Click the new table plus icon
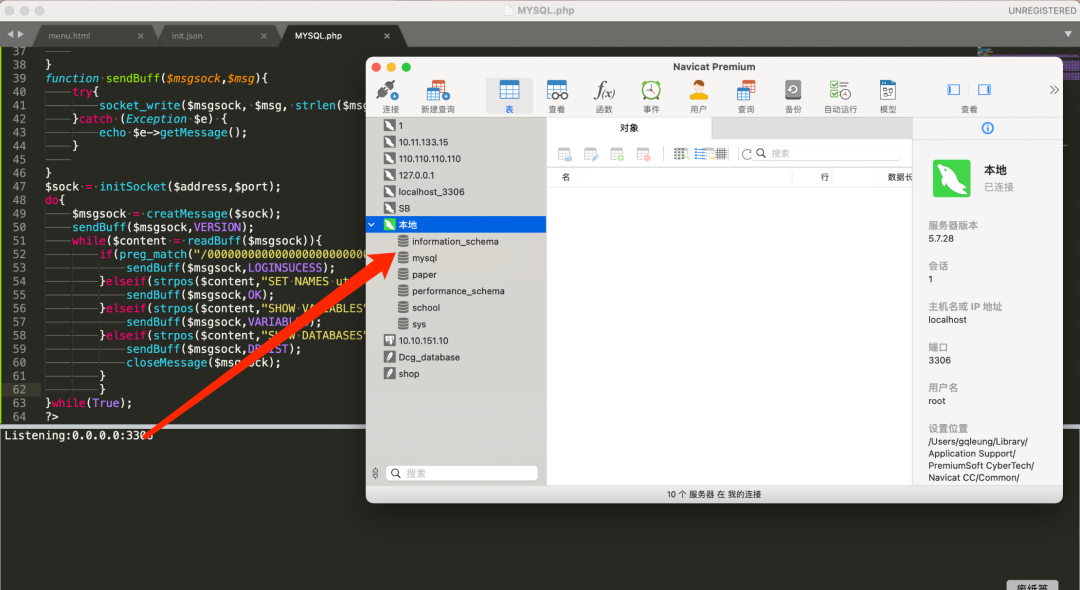The image size is (1080, 590). 617,154
